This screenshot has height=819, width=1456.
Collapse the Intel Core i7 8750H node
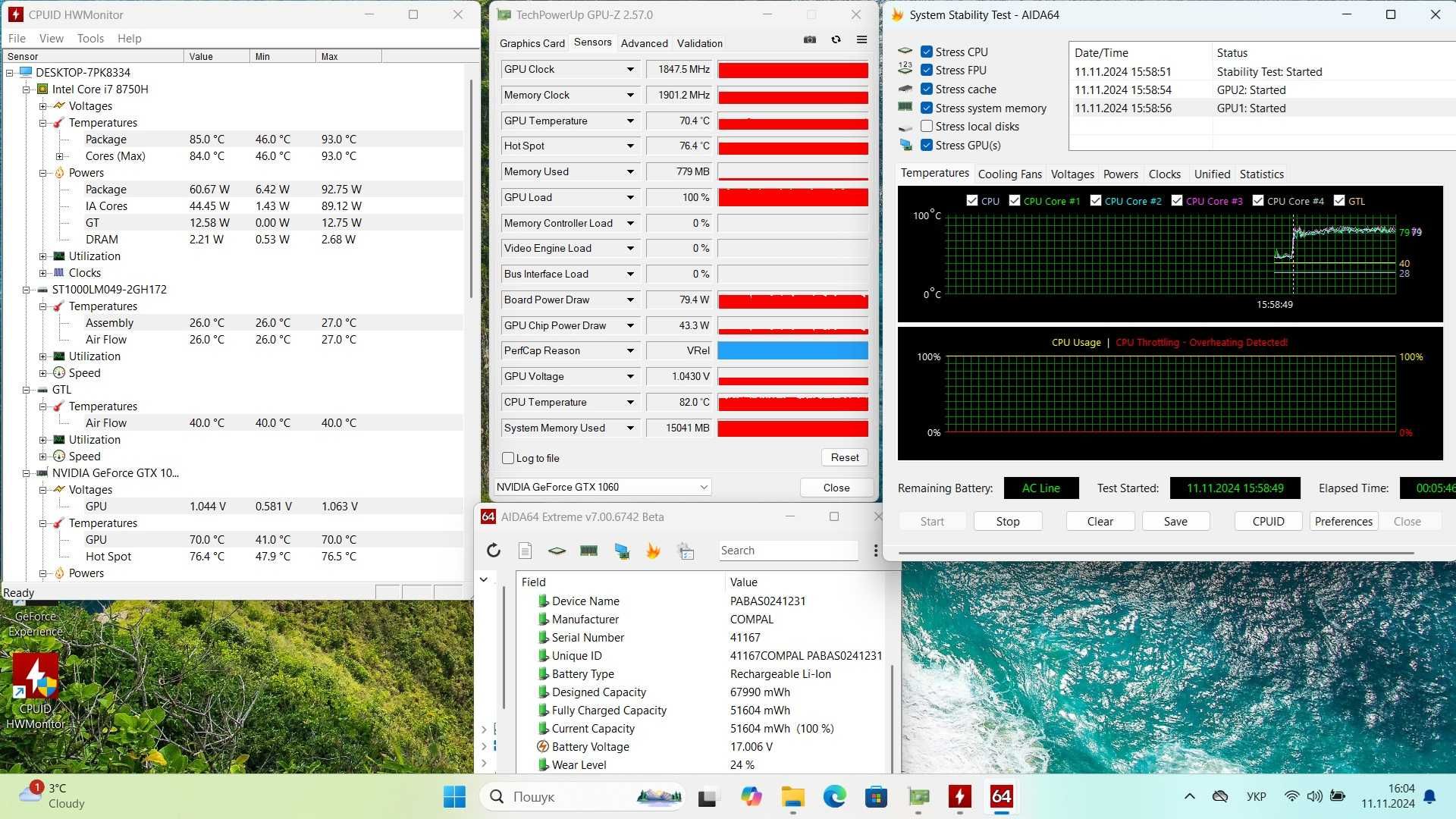pos(27,89)
